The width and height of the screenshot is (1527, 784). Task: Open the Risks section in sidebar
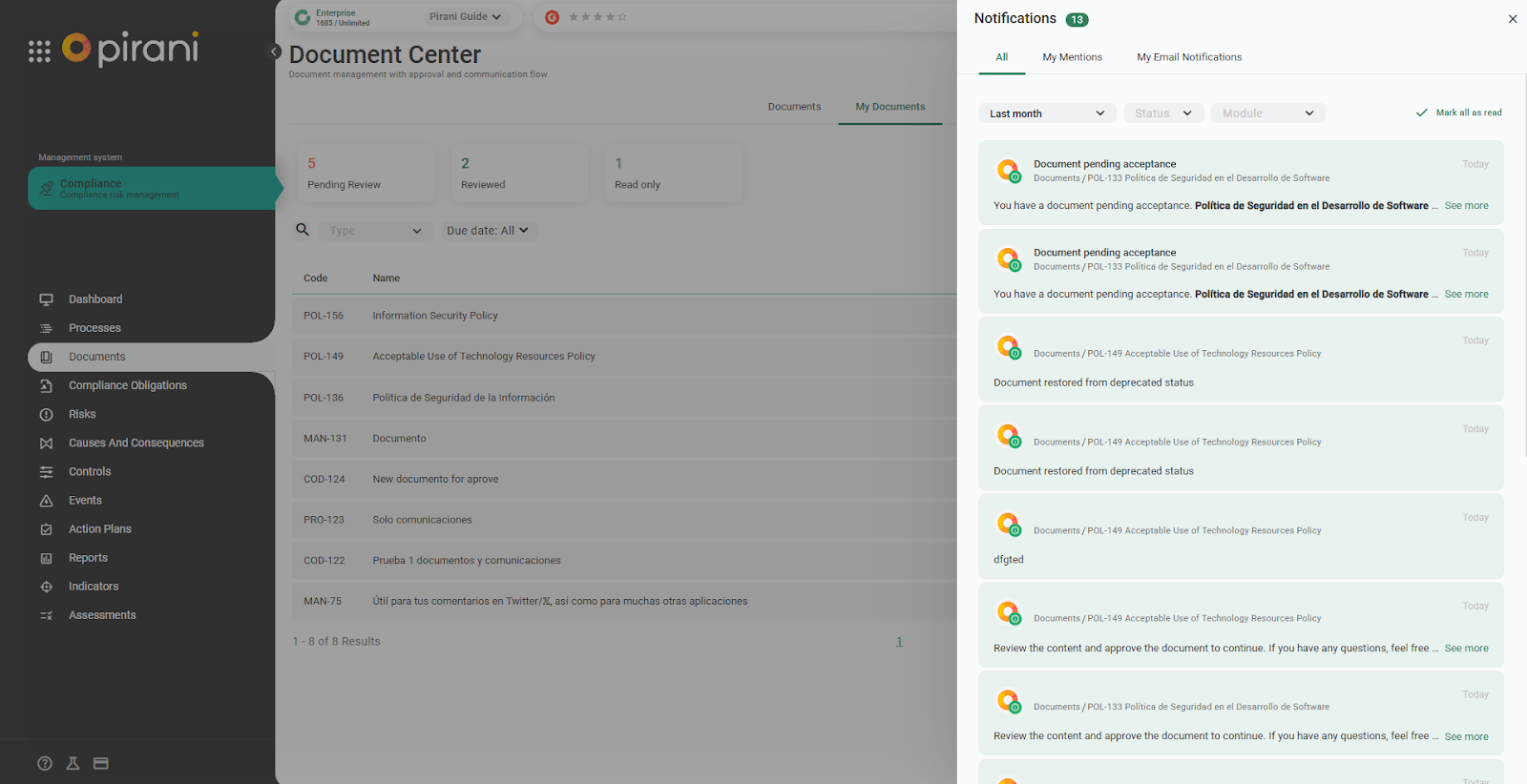tap(82, 414)
